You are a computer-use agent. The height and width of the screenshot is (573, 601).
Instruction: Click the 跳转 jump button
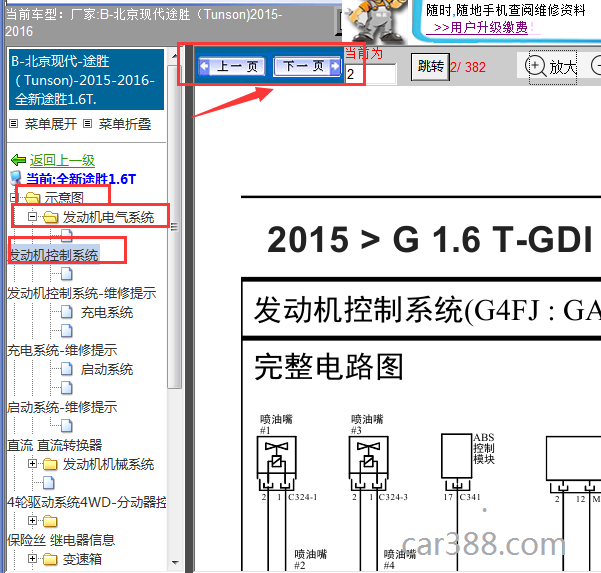[x=430, y=67]
